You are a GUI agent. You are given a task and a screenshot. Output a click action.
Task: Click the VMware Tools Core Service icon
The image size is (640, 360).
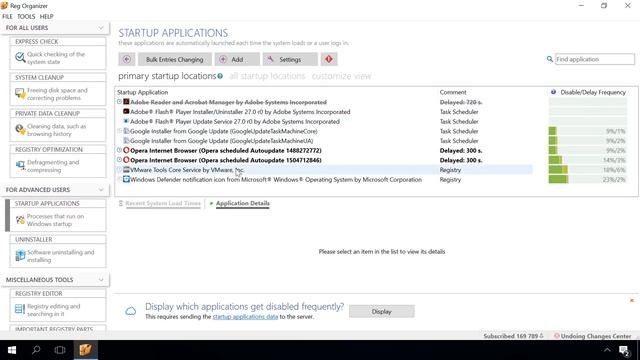click(x=126, y=169)
